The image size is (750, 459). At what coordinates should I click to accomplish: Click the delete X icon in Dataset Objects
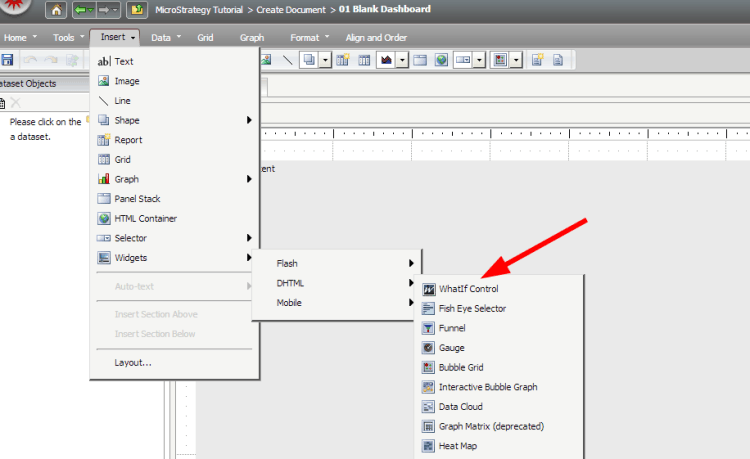(x=16, y=102)
